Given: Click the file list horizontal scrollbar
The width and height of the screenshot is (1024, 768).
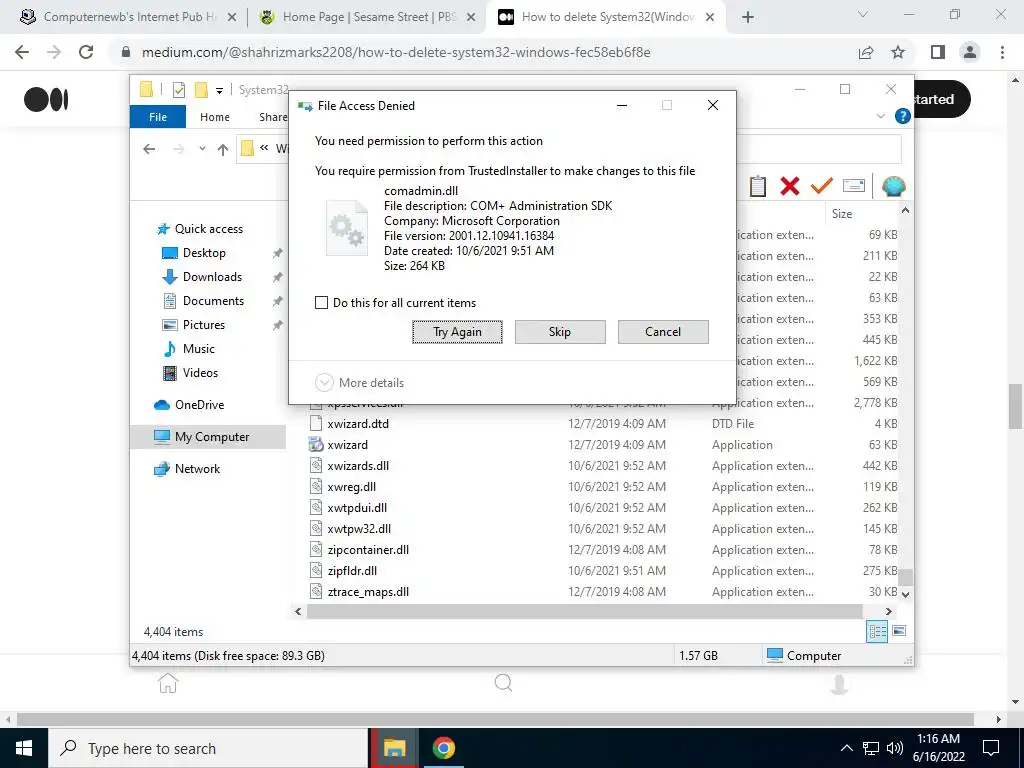Looking at the screenshot, I should pos(584,611).
